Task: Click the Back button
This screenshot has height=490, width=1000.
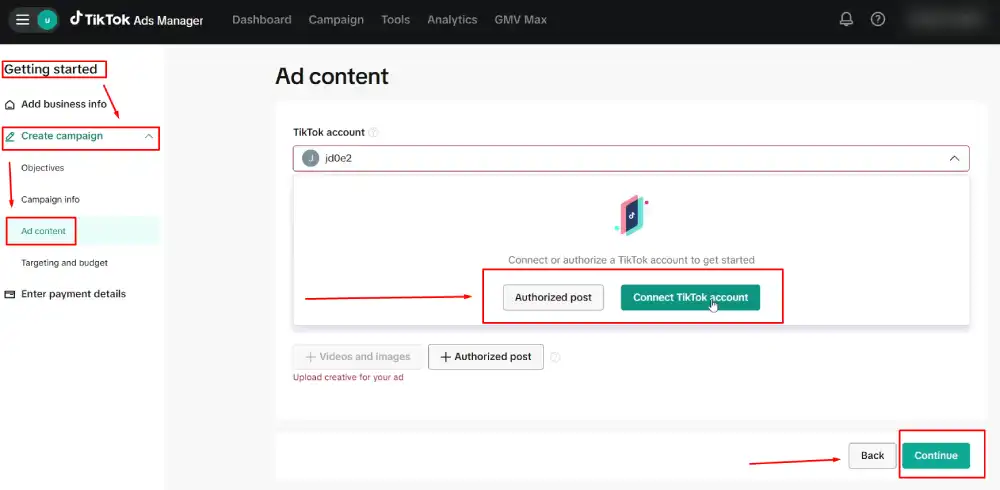Action: click(872, 456)
